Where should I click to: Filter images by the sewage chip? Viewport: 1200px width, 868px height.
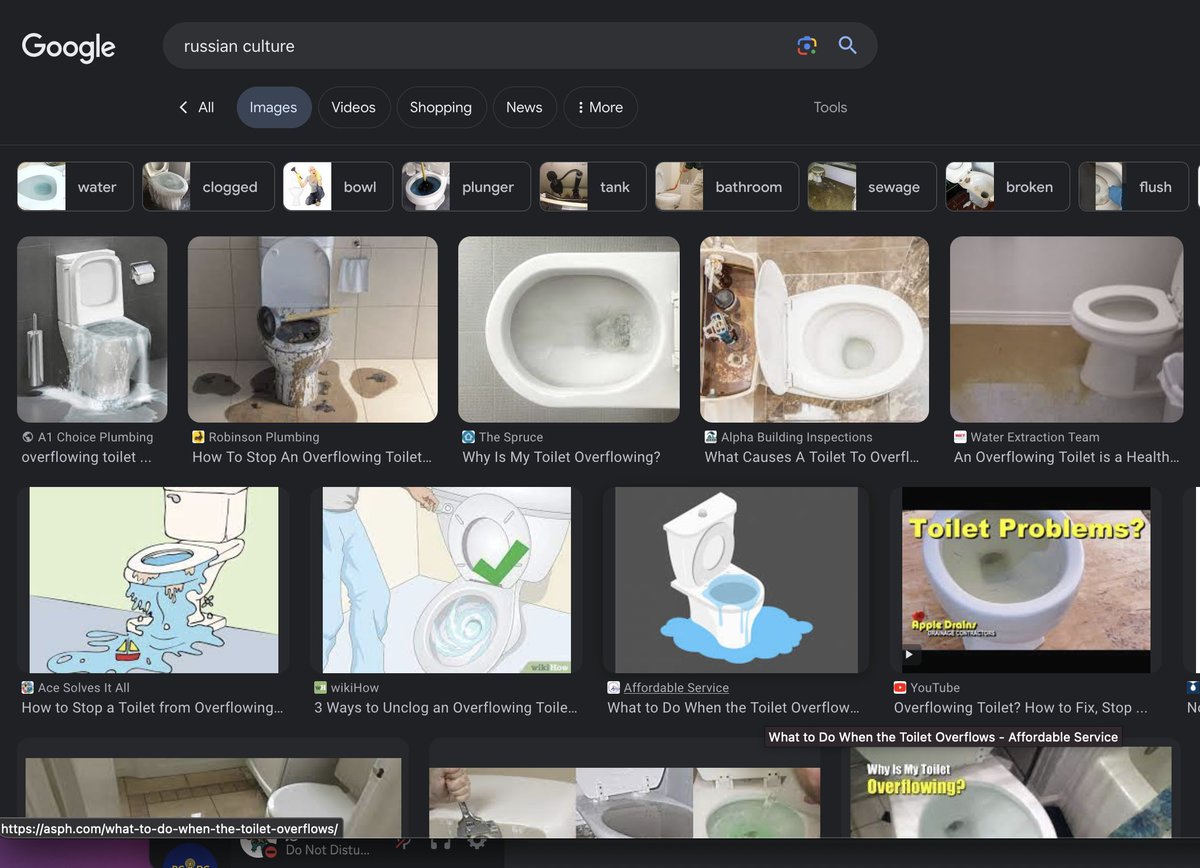[x=872, y=187]
